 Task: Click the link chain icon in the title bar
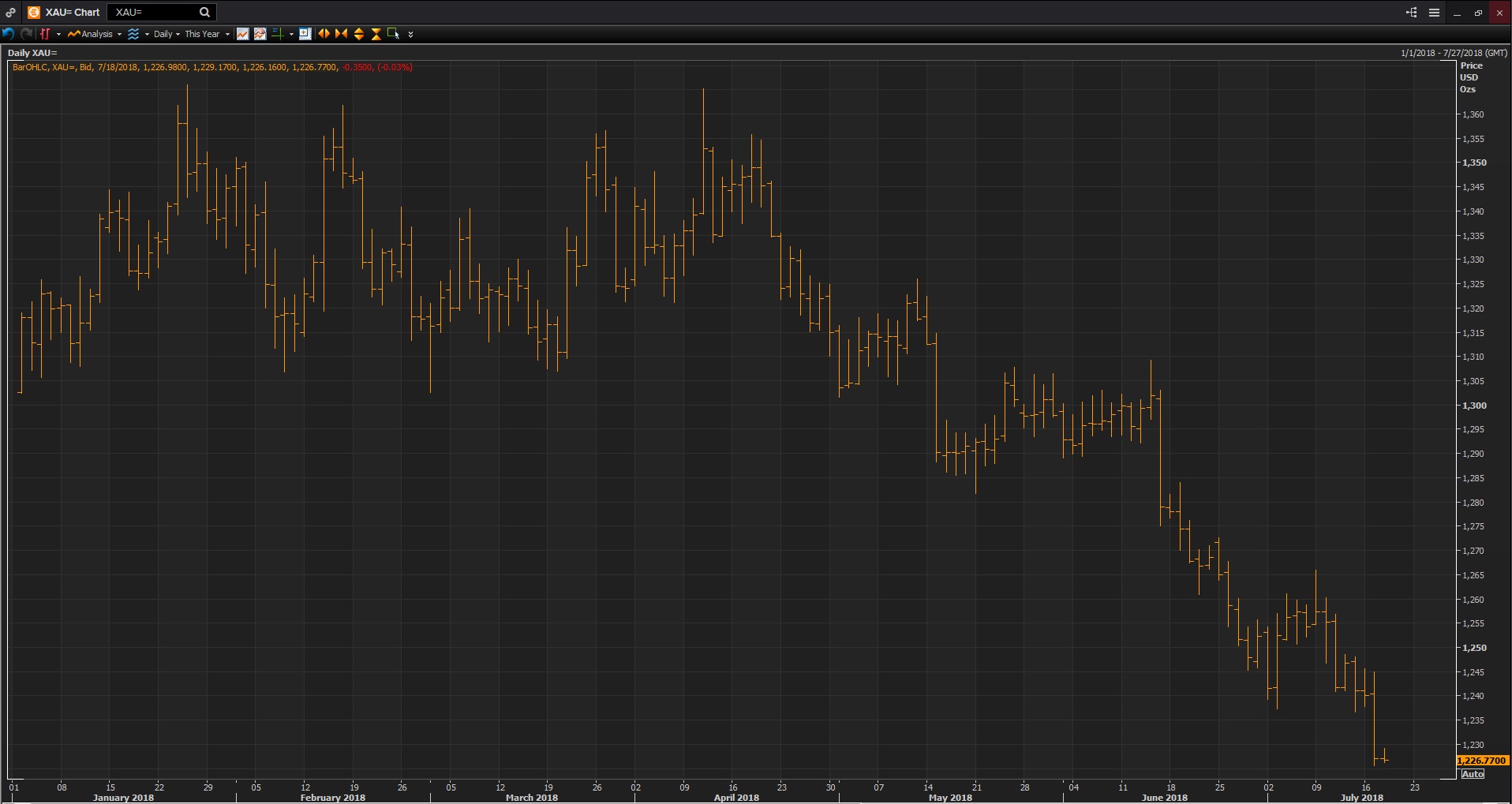(x=11, y=13)
